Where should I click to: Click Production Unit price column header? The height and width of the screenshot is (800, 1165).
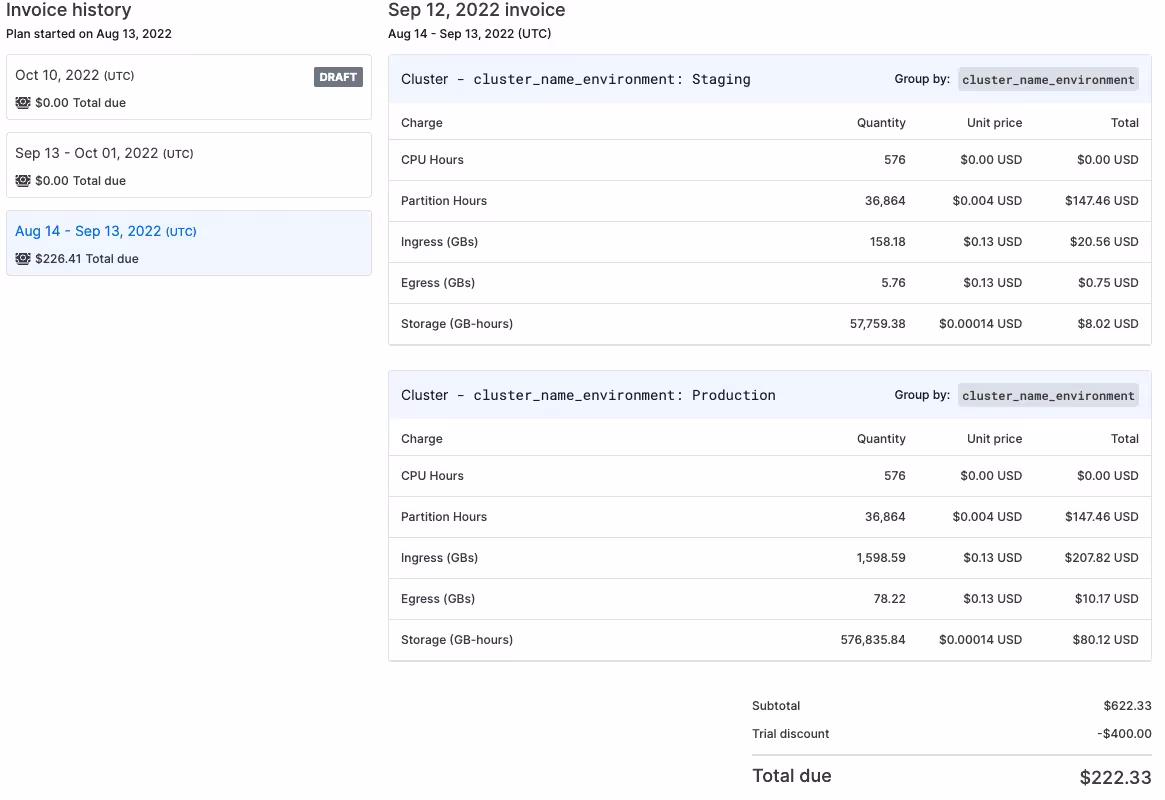994,439
